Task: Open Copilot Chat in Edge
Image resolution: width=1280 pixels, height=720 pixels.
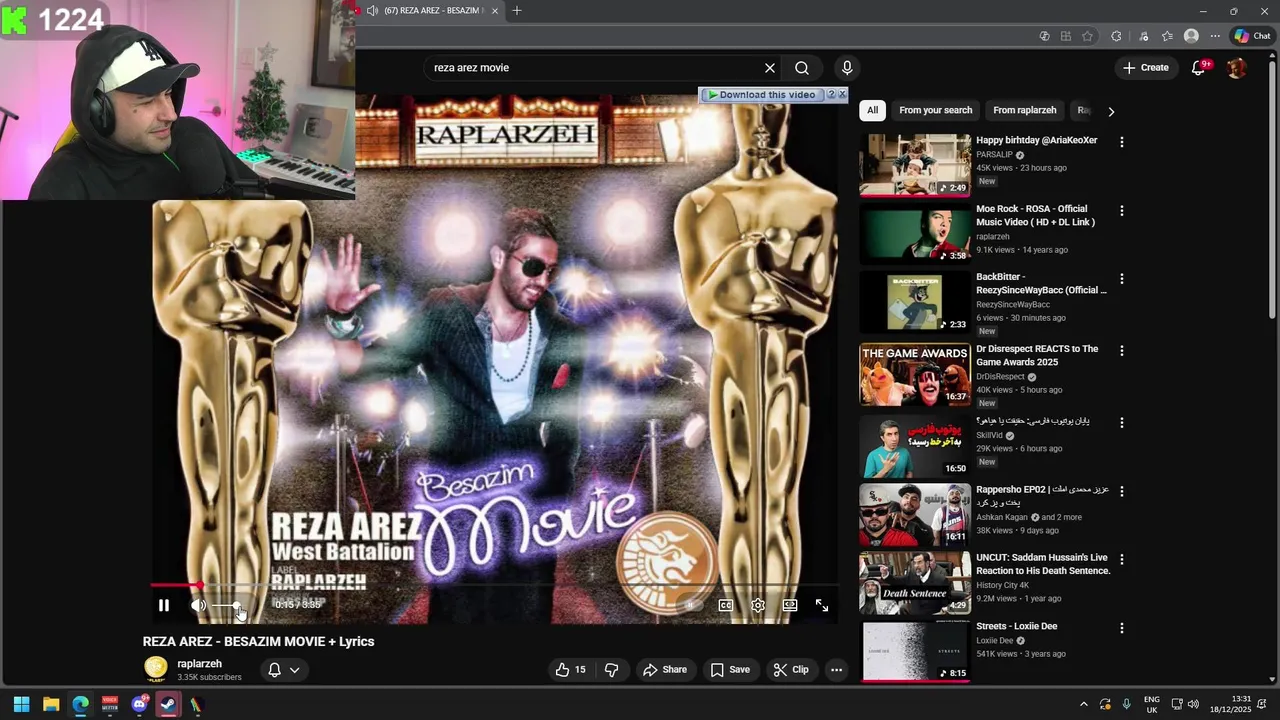Action: coord(1252,36)
